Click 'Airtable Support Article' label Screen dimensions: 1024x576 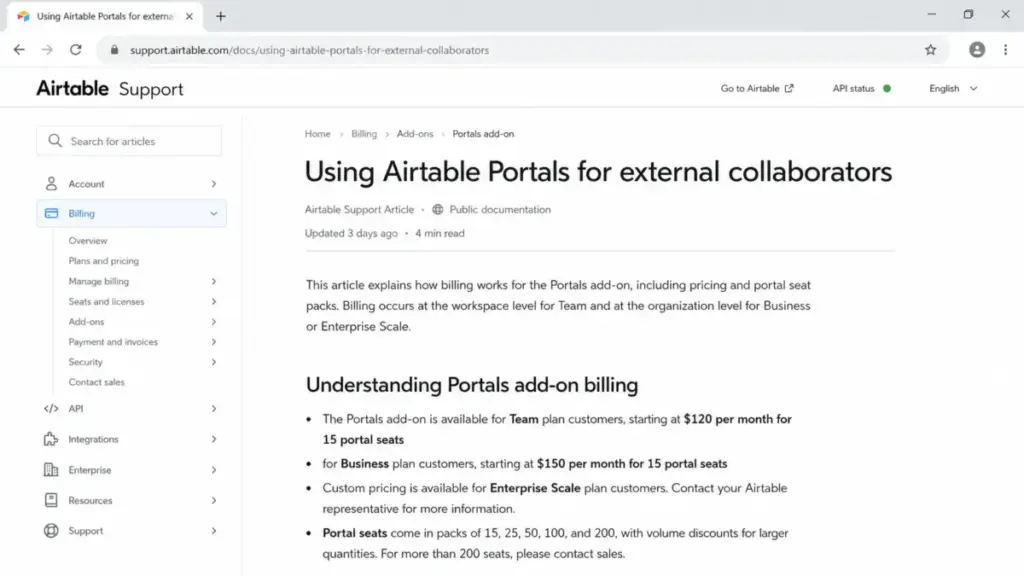point(359,210)
